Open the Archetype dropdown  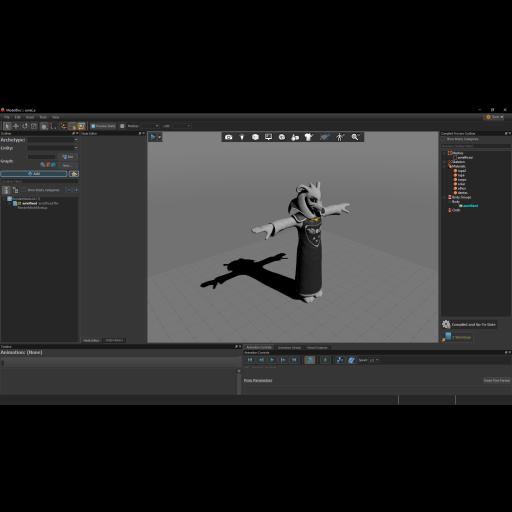tap(53, 140)
